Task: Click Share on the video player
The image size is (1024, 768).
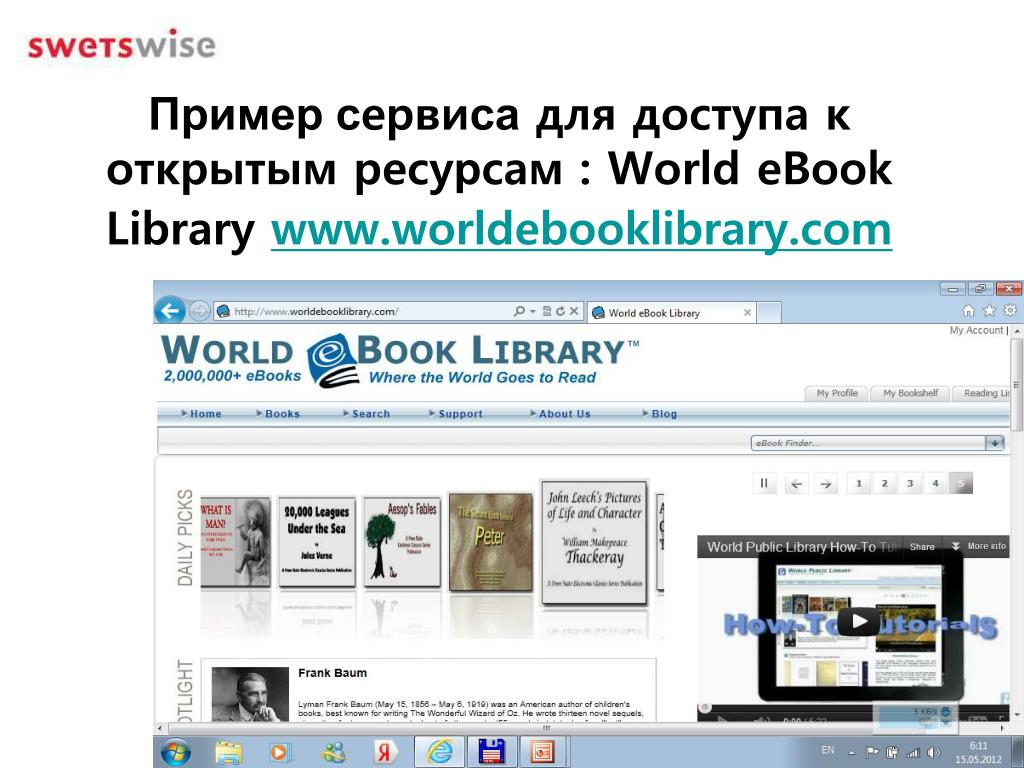Action: 922,547
